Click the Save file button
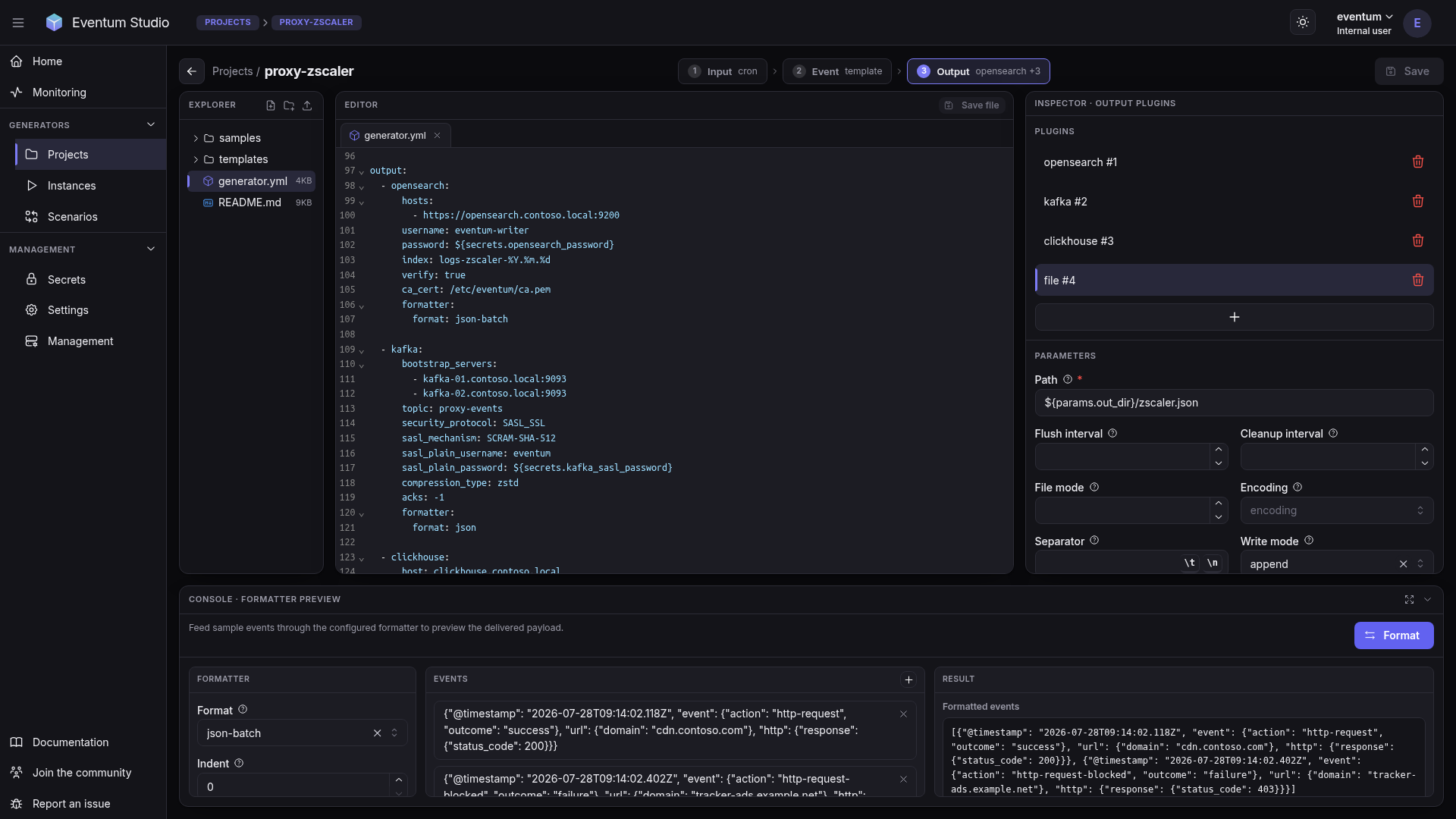1456x819 pixels. click(972, 105)
